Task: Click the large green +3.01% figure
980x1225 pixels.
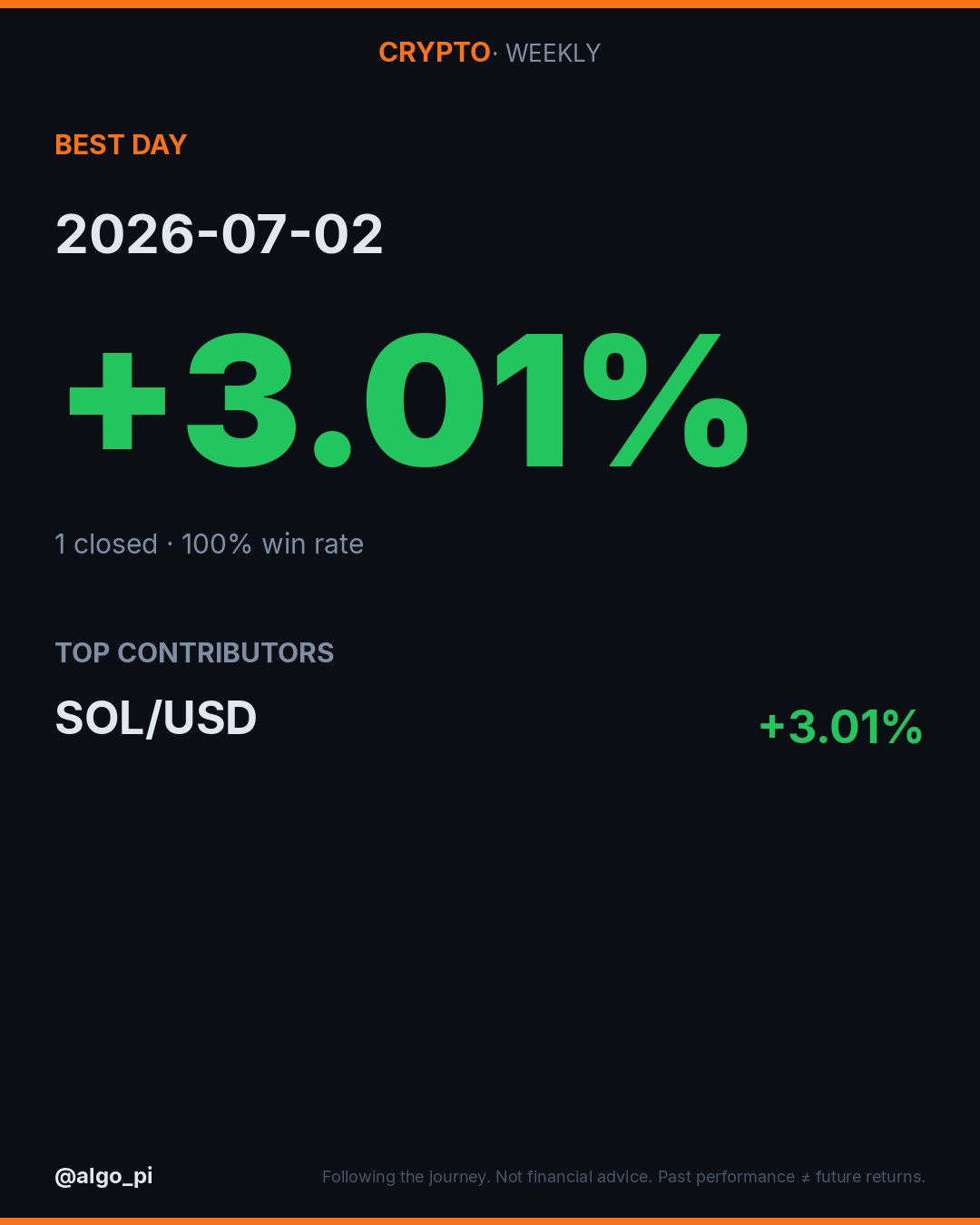Action: pyautogui.click(x=408, y=399)
